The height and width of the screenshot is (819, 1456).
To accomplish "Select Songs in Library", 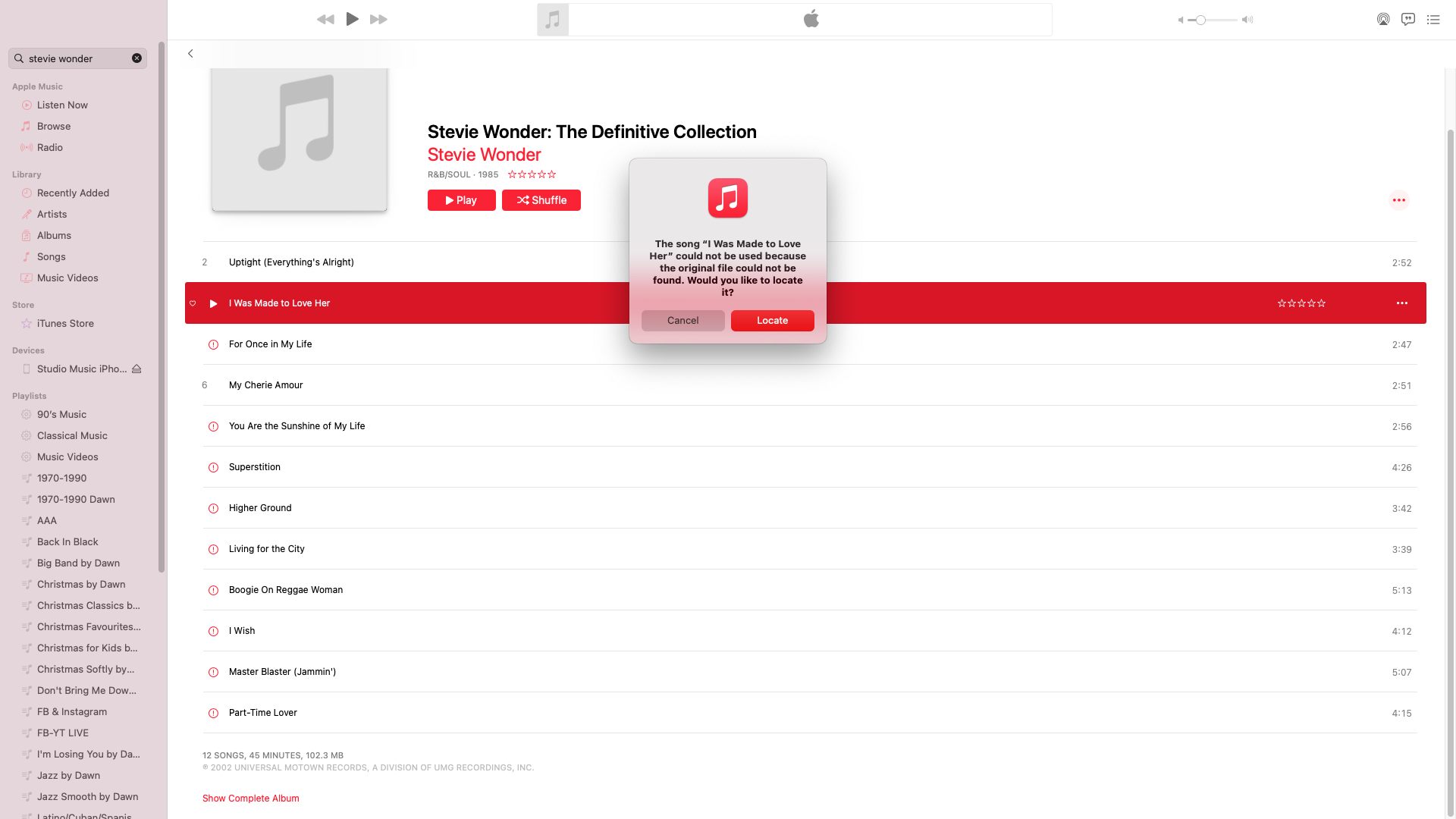I will pyautogui.click(x=51, y=257).
